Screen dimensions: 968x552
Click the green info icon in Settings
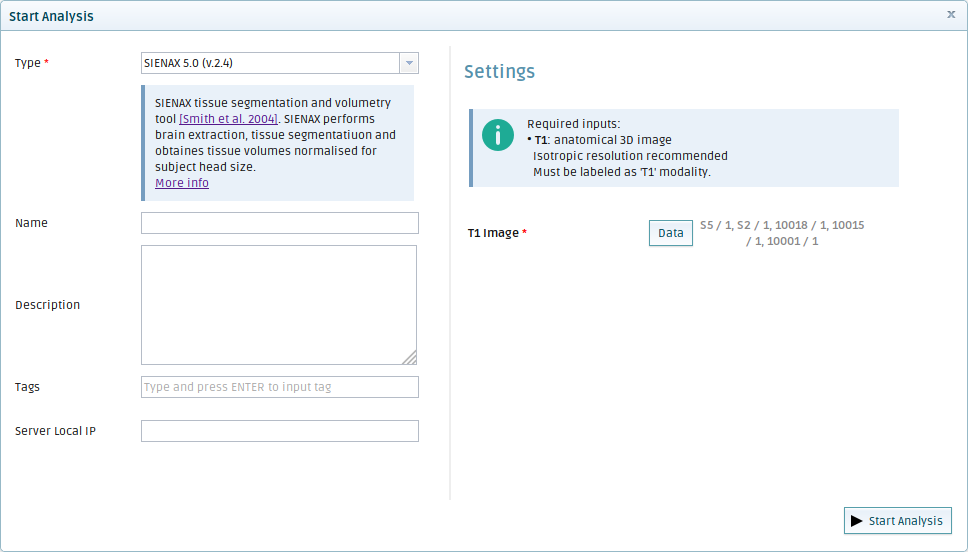(x=498, y=135)
